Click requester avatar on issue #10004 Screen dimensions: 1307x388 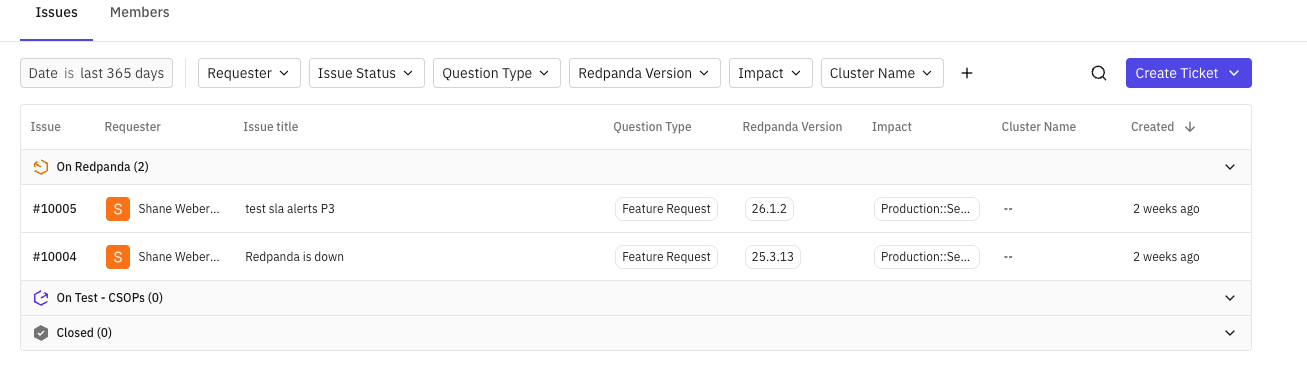click(118, 257)
